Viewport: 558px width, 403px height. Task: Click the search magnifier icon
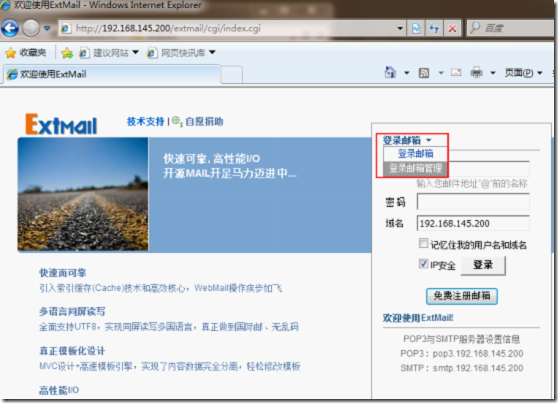[475, 28]
